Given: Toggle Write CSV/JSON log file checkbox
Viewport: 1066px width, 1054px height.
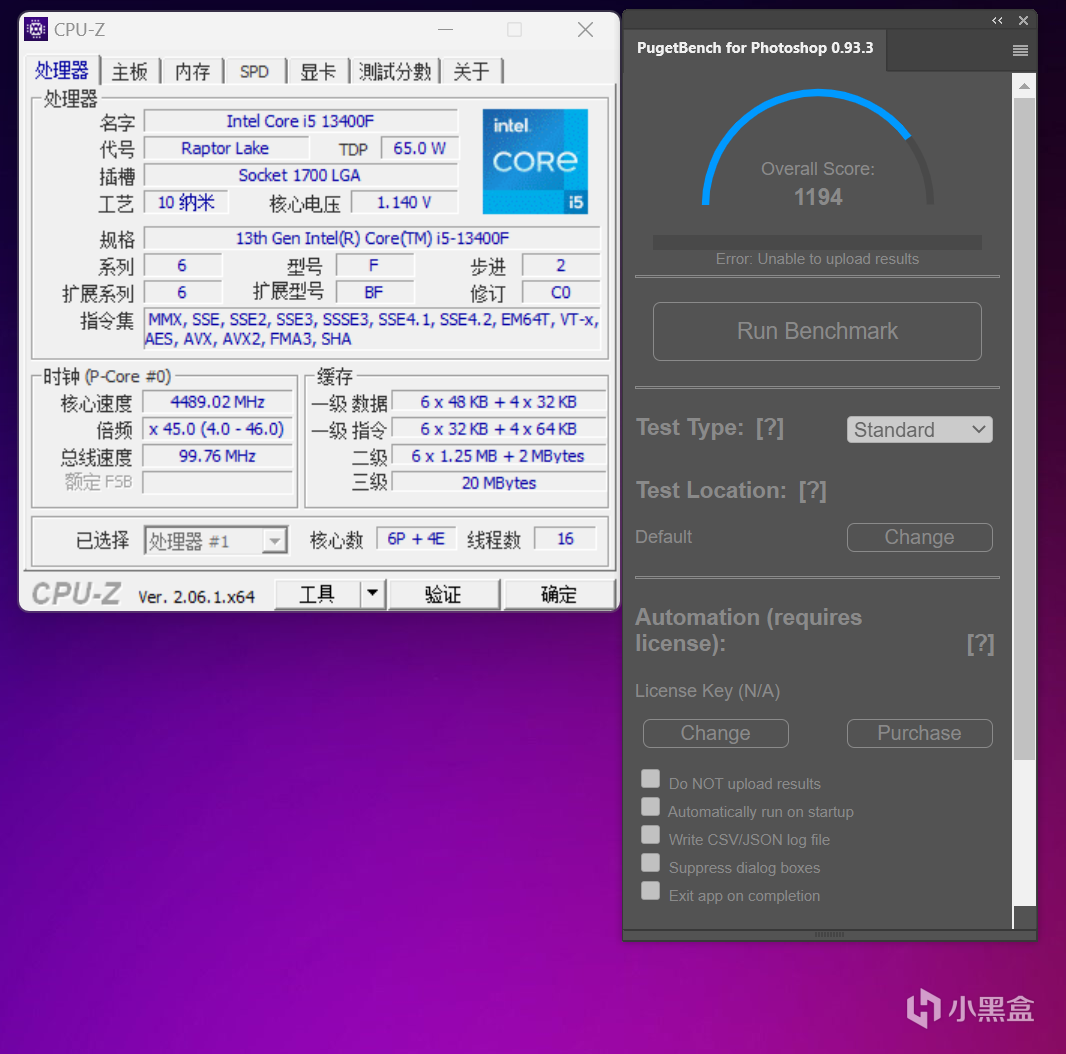Looking at the screenshot, I should click(651, 834).
